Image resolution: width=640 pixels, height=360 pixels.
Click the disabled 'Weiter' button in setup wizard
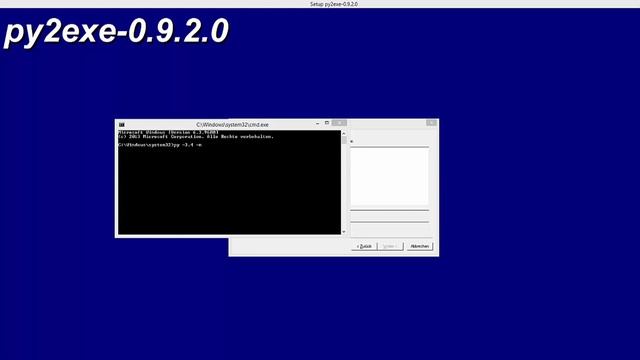point(390,246)
